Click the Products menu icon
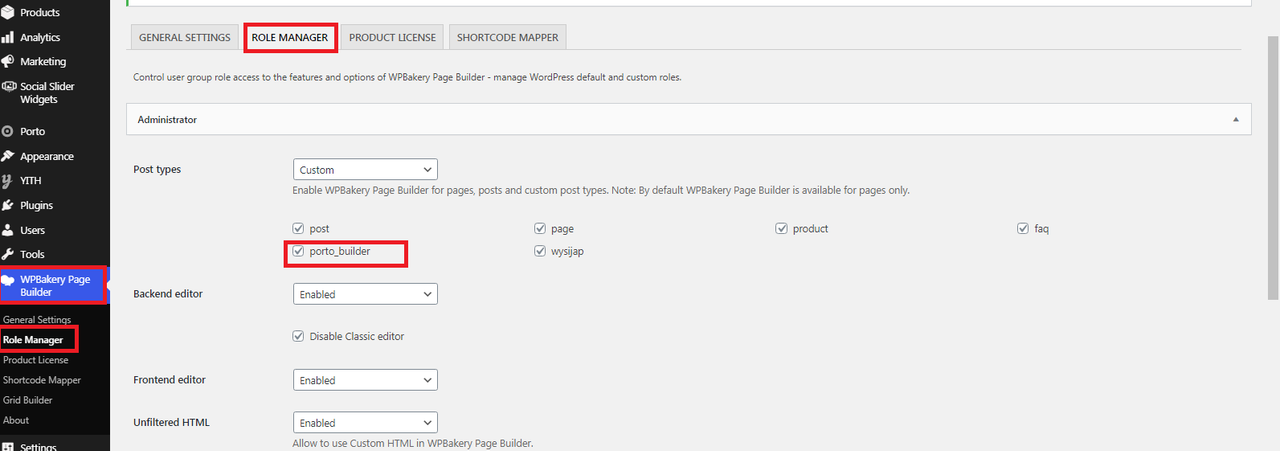Viewport: 1280px width, 451px height. 8,13
